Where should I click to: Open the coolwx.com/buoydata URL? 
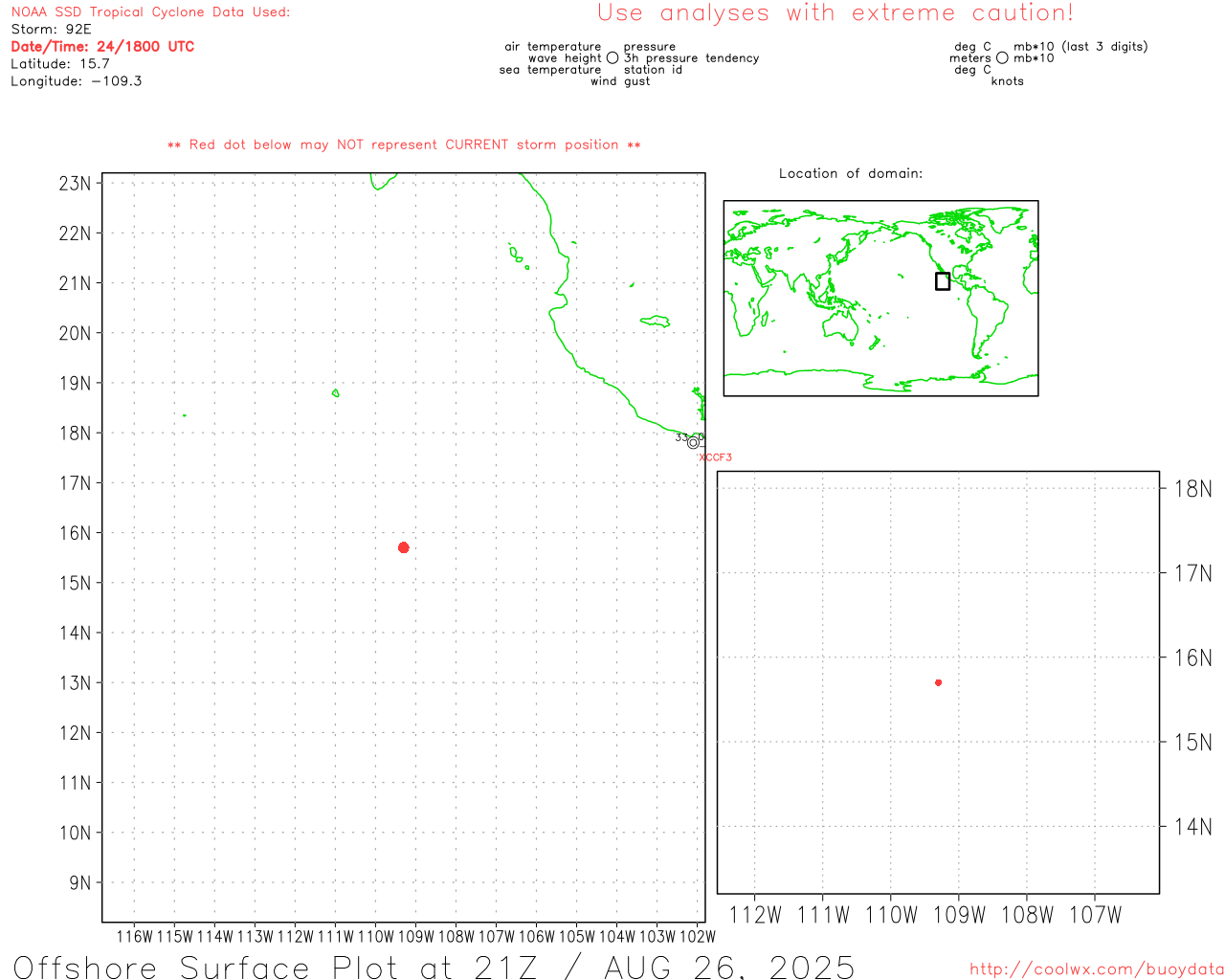1097,969
